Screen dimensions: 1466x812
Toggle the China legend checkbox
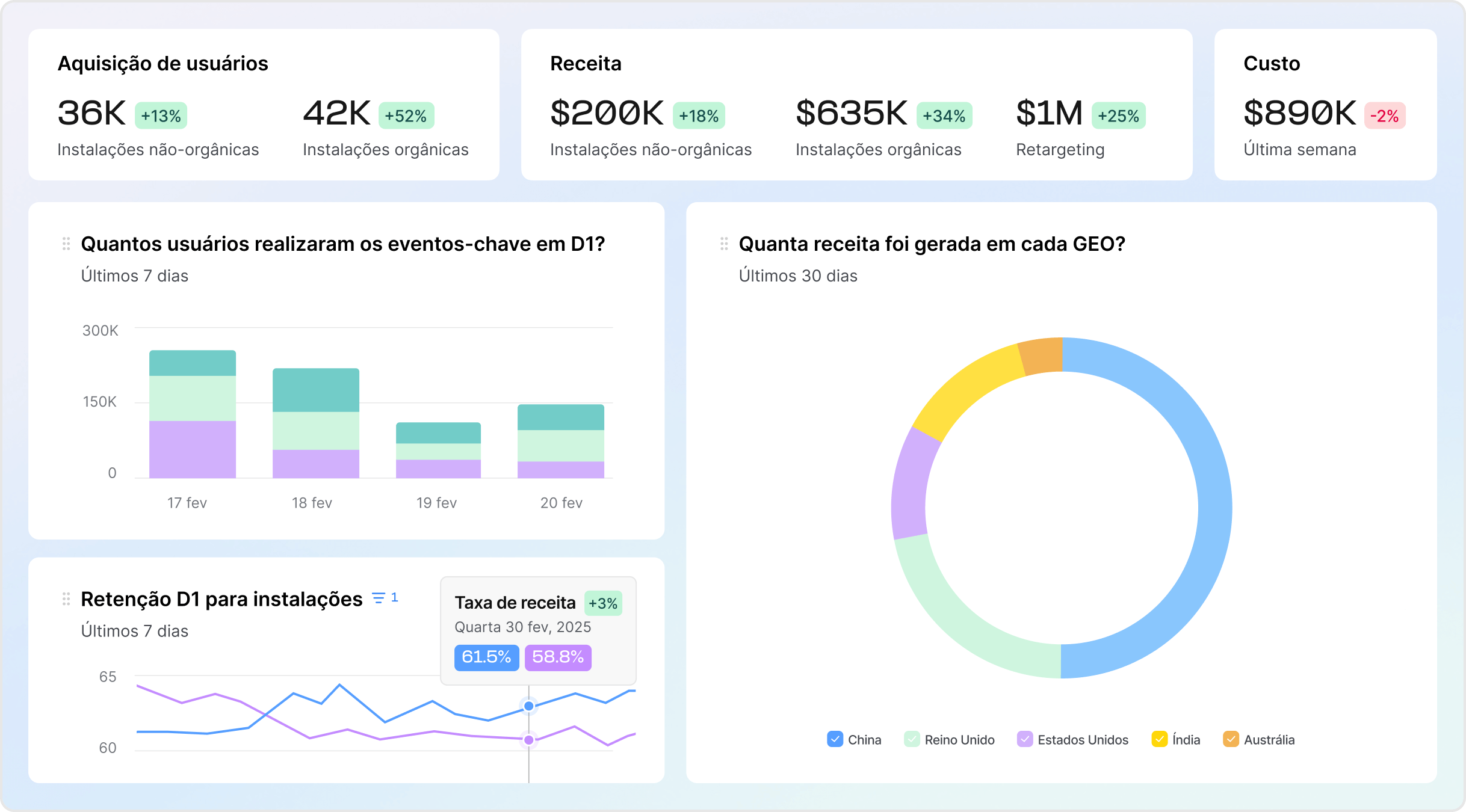835,739
